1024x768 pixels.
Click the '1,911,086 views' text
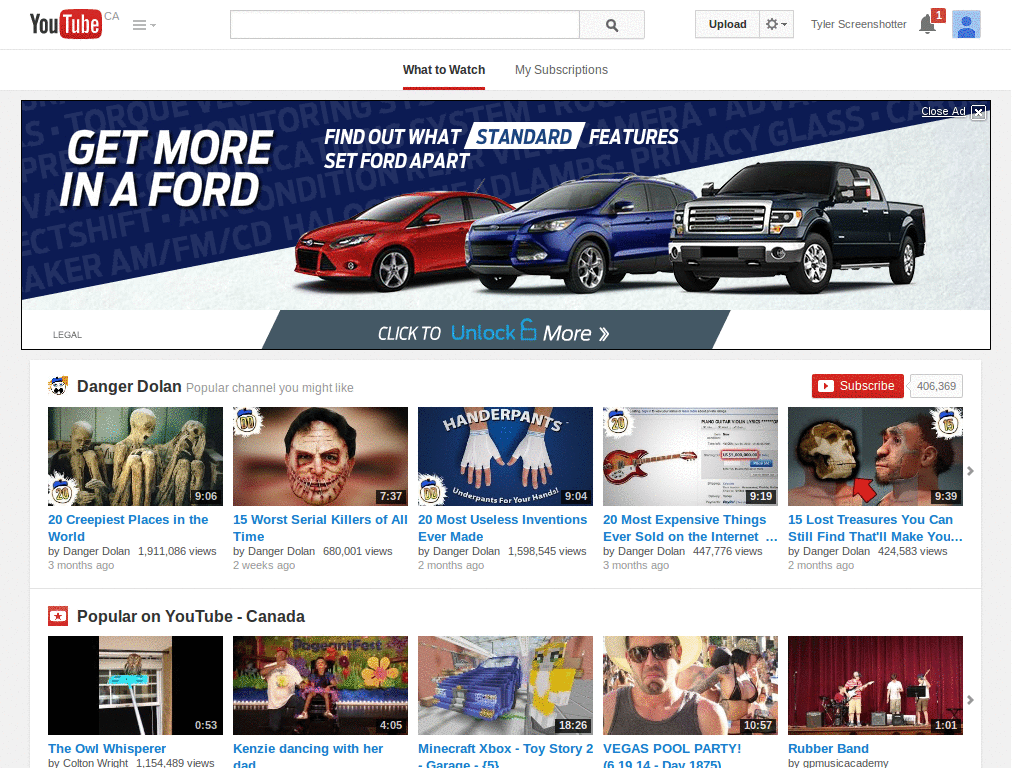tap(177, 551)
